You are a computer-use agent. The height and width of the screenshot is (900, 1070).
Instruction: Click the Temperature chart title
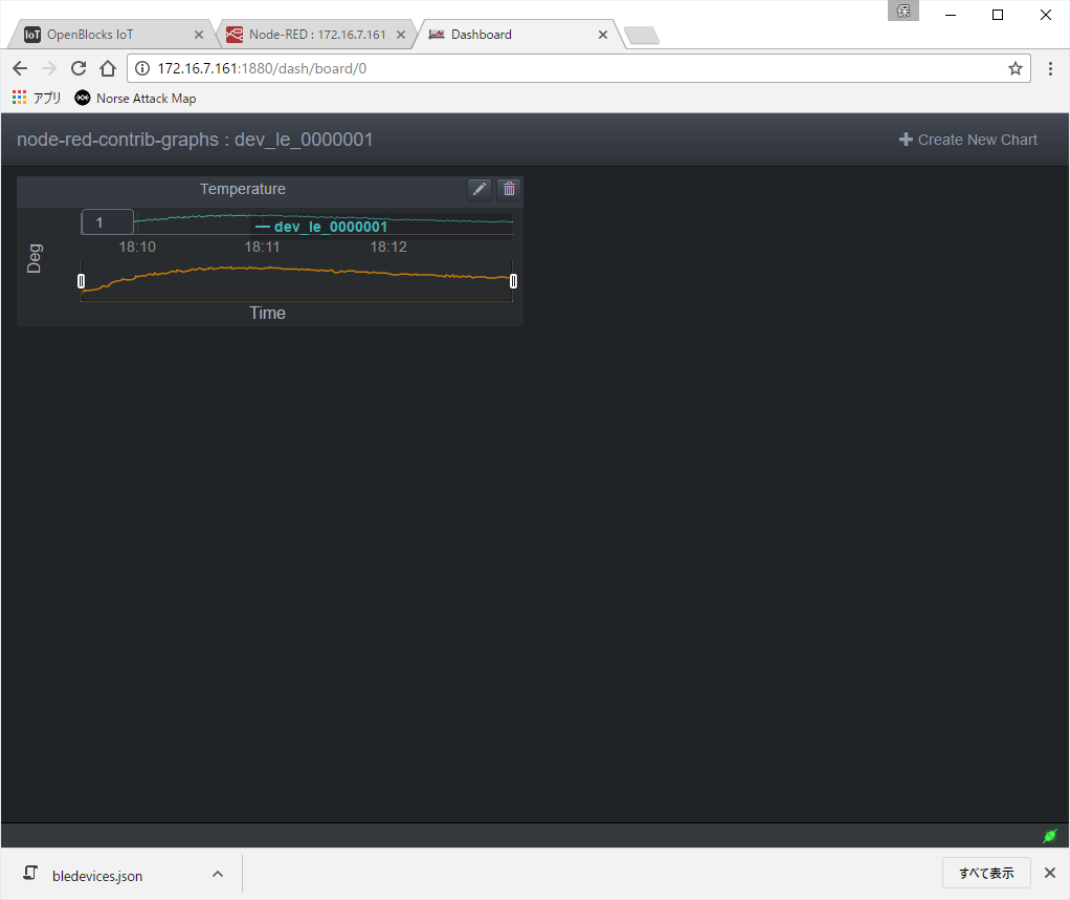[x=242, y=189]
